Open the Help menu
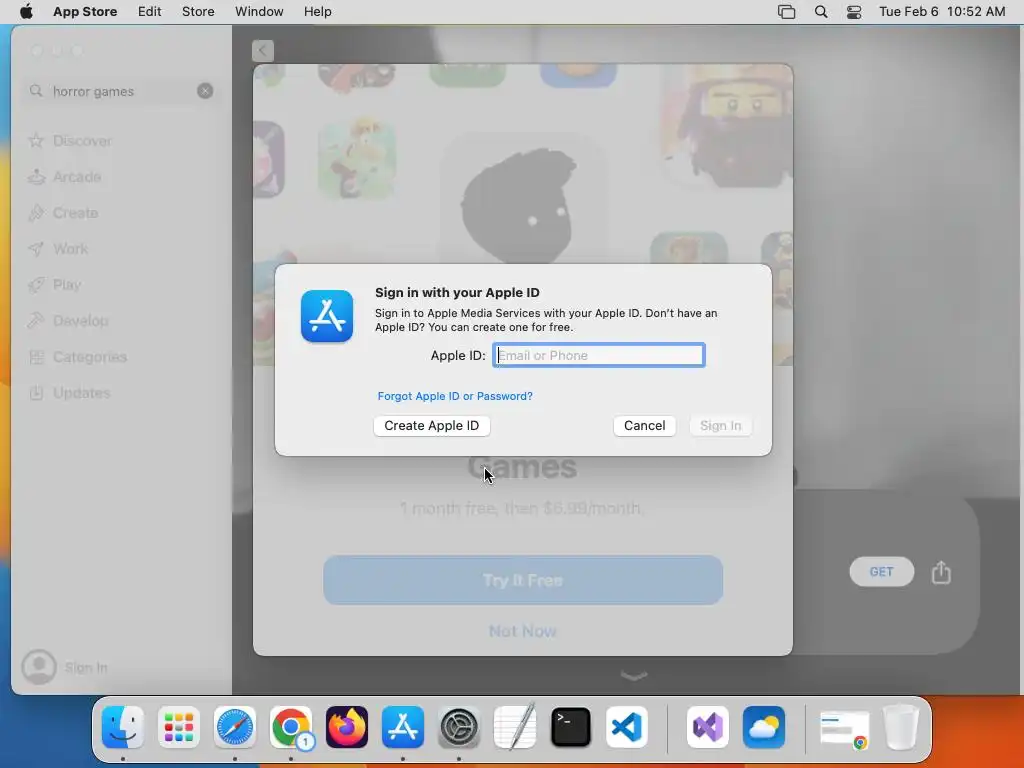 pyautogui.click(x=317, y=12)
